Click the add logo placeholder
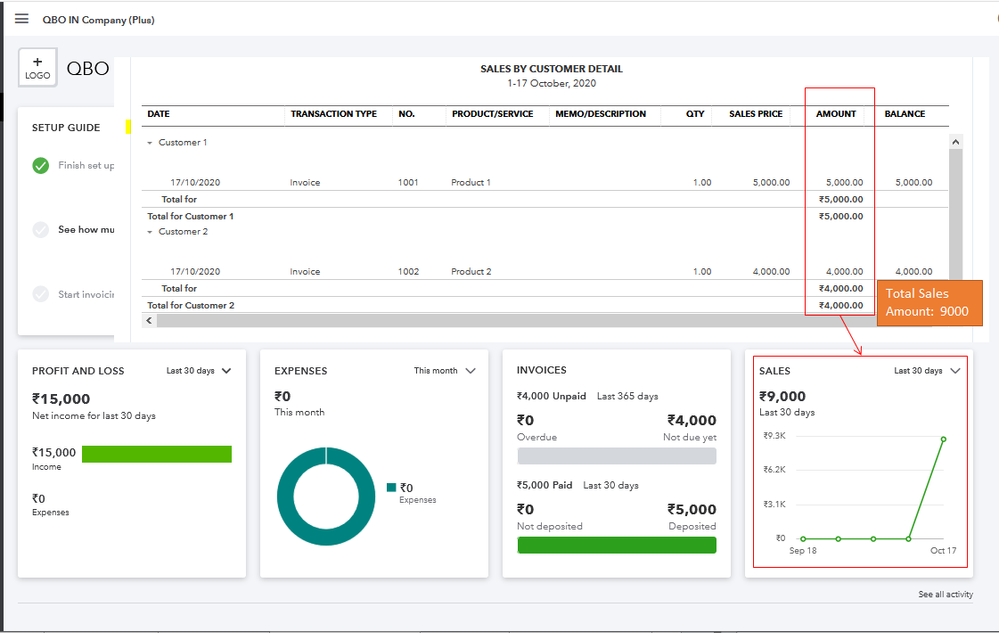Screen dimensions: 999x633 (38, 68)
